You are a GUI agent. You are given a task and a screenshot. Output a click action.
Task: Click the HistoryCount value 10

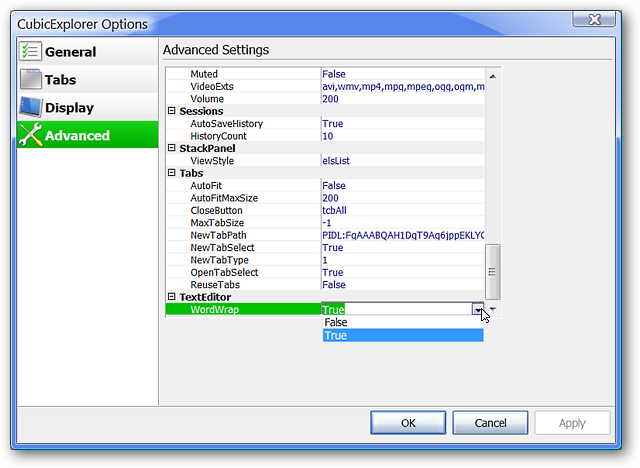(x=328, y=136)
